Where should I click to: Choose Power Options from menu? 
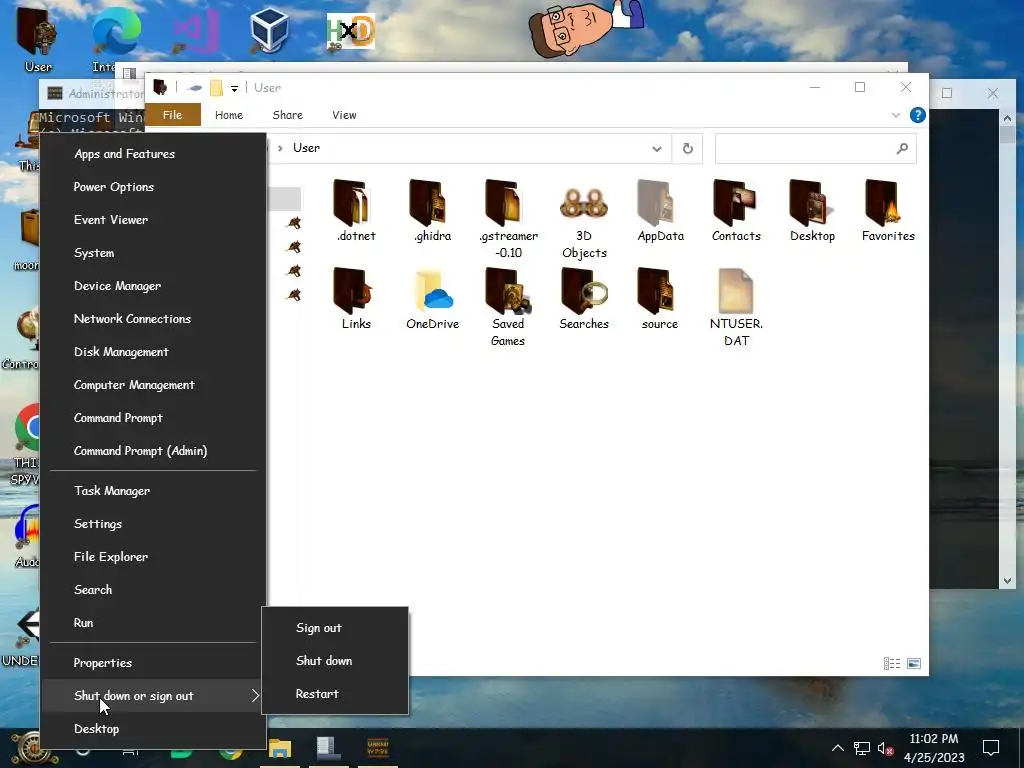pyautogui.click(x=153, y=187)
